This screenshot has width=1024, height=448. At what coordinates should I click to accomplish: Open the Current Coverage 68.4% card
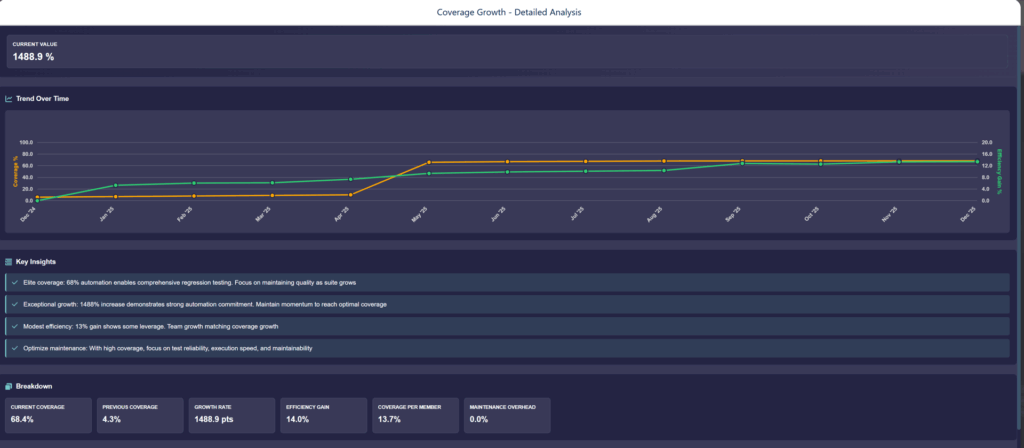[x=50, y=415]
